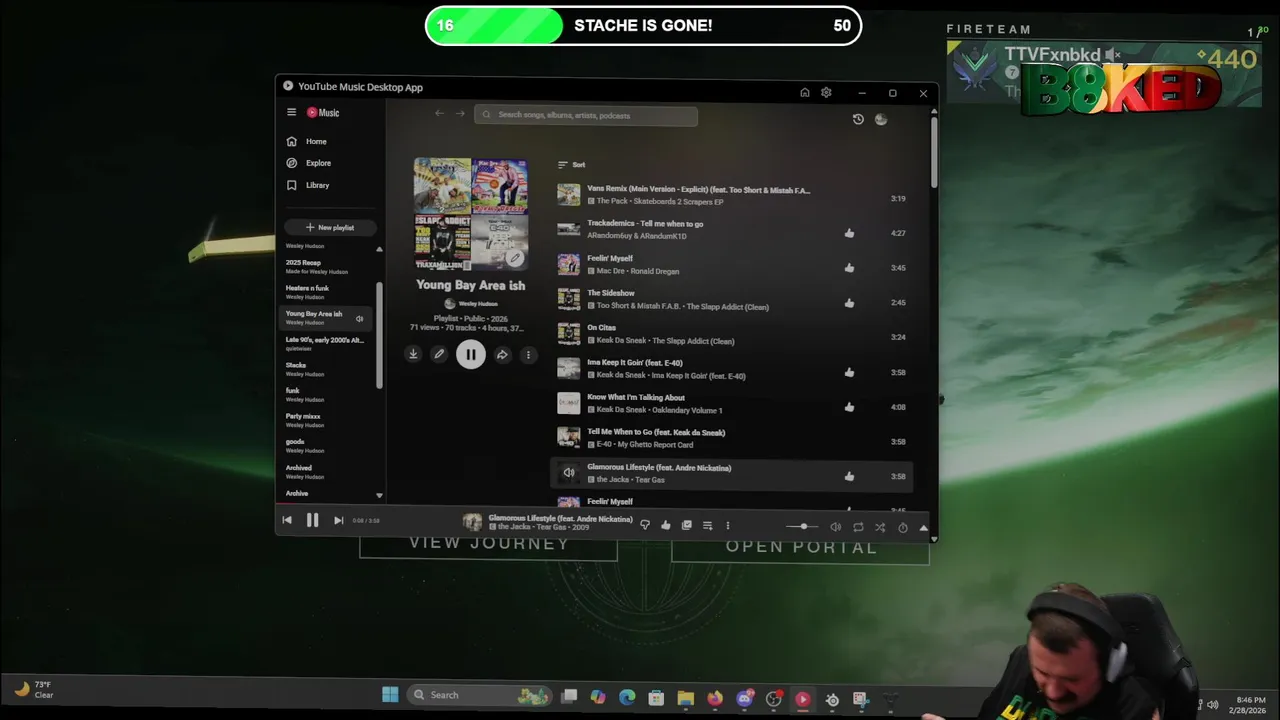Click the YouTube Music logo

(x=323, y=113)
